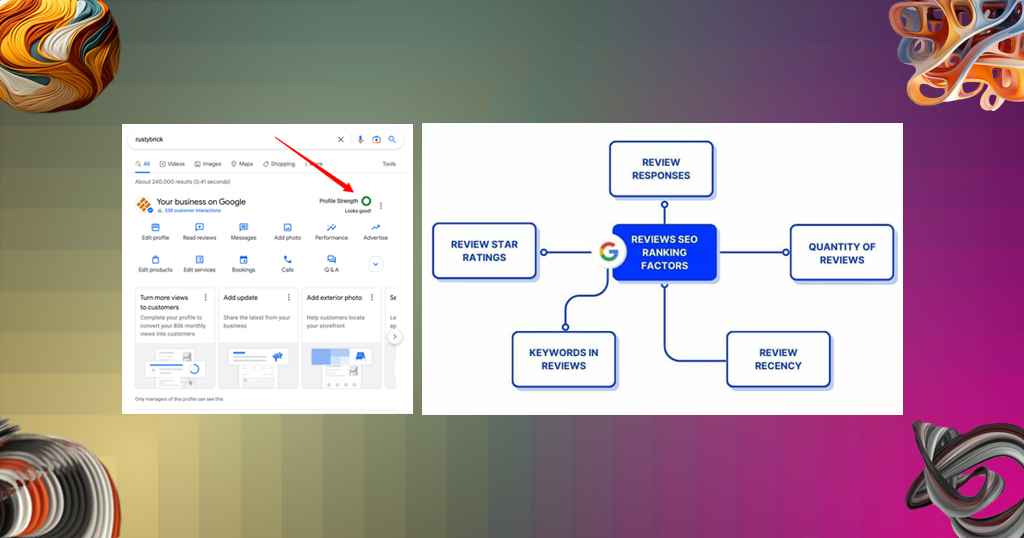The height and width of the screenshot is (538, 1024).
Task: Clear the rustybrick search query
Action: (x=340, y=140)
